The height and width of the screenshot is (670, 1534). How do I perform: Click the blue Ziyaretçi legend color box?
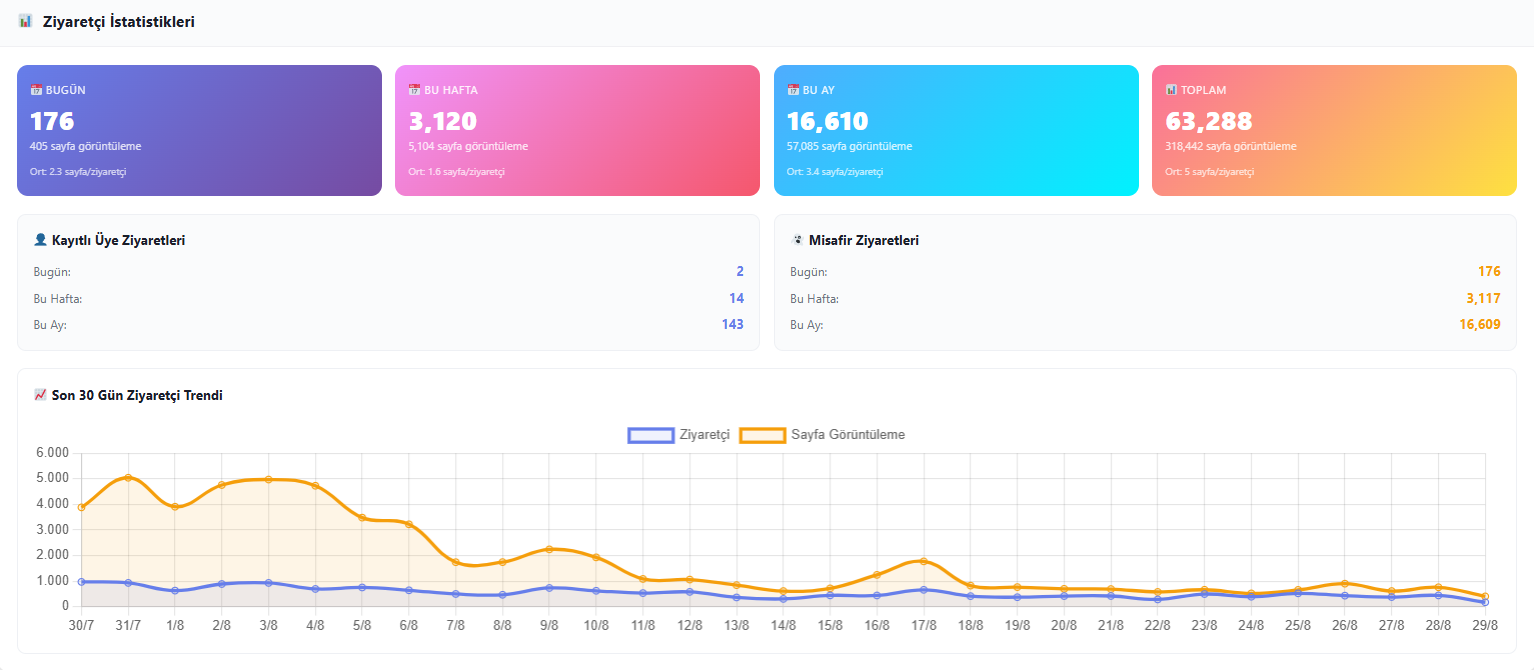pyautogui.click(x=650, y=435)
